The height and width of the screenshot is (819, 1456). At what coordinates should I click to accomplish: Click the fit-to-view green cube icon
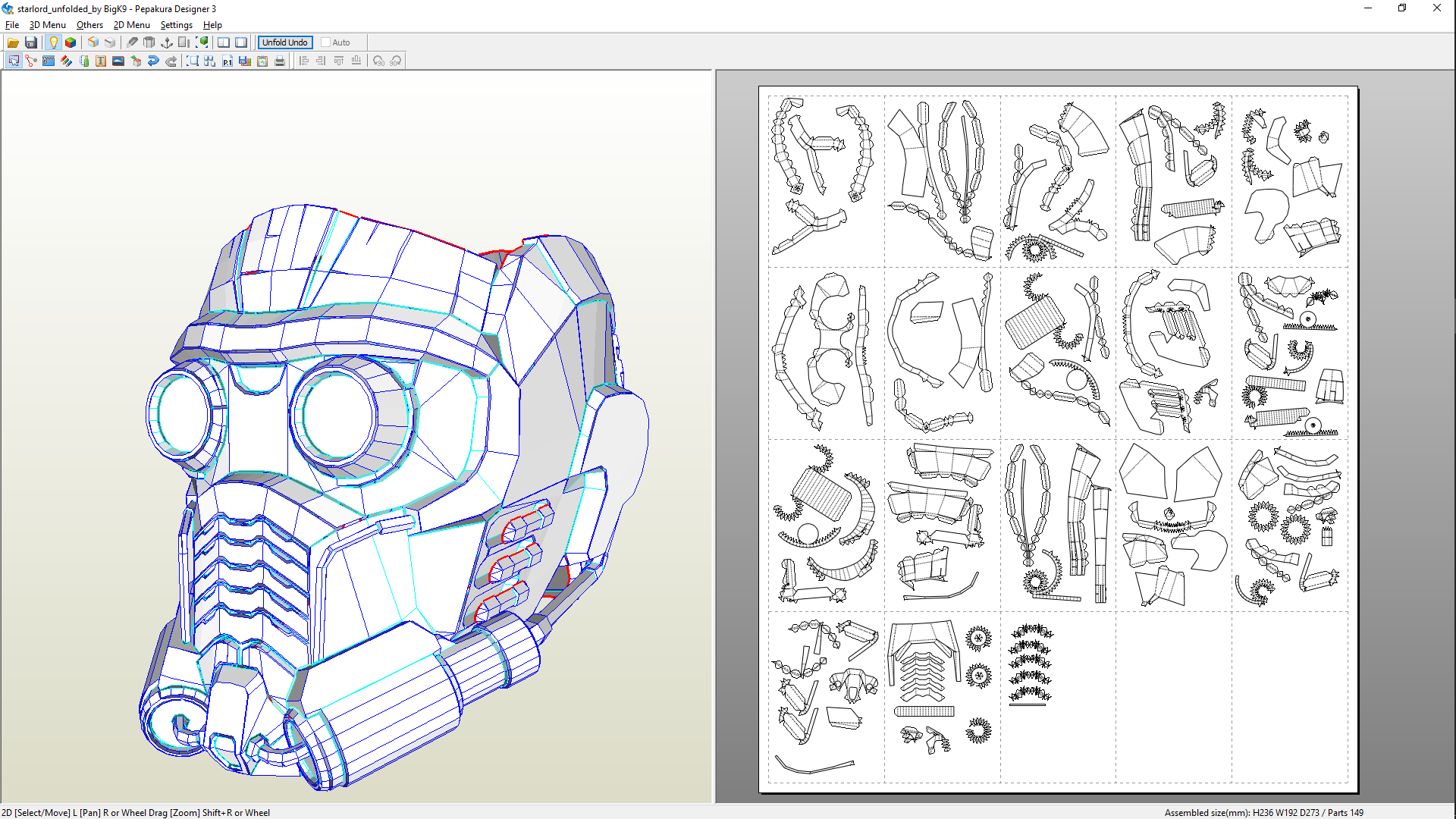coord(202,42)
